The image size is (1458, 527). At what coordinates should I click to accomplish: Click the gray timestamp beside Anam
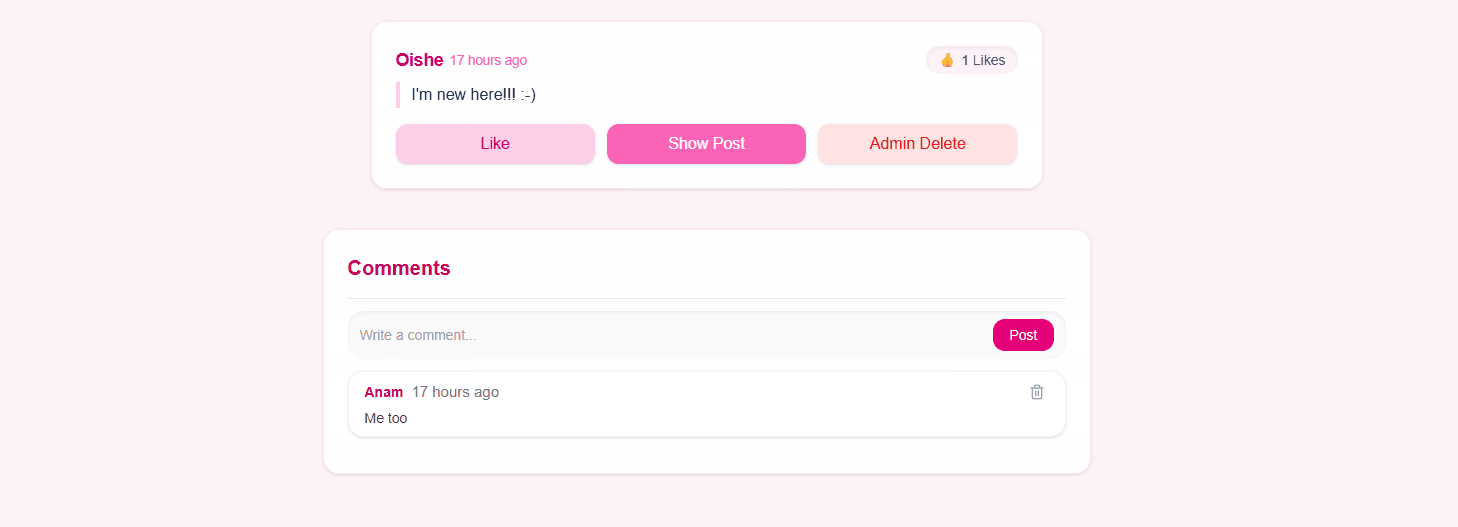pos(455,392)
